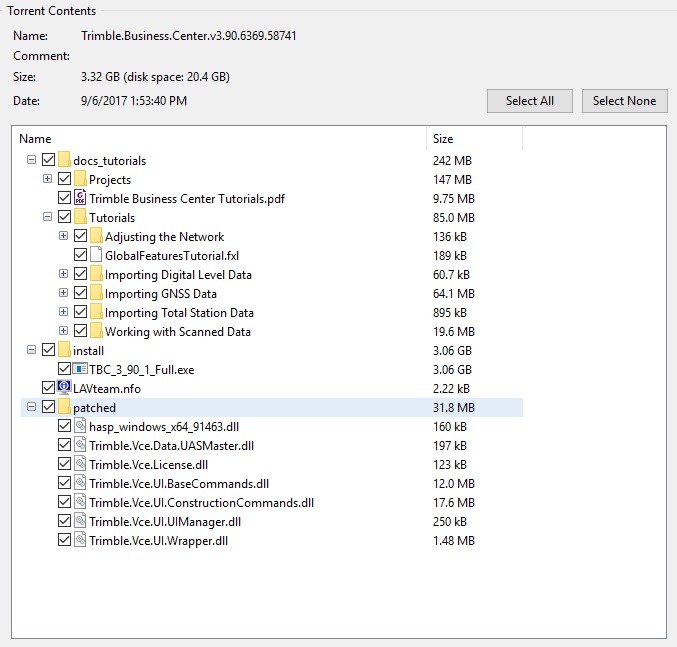The height and width of the screenshot is (647, 677).
Task: Sort by the Name column header
Action: click(x=219, y=139)
